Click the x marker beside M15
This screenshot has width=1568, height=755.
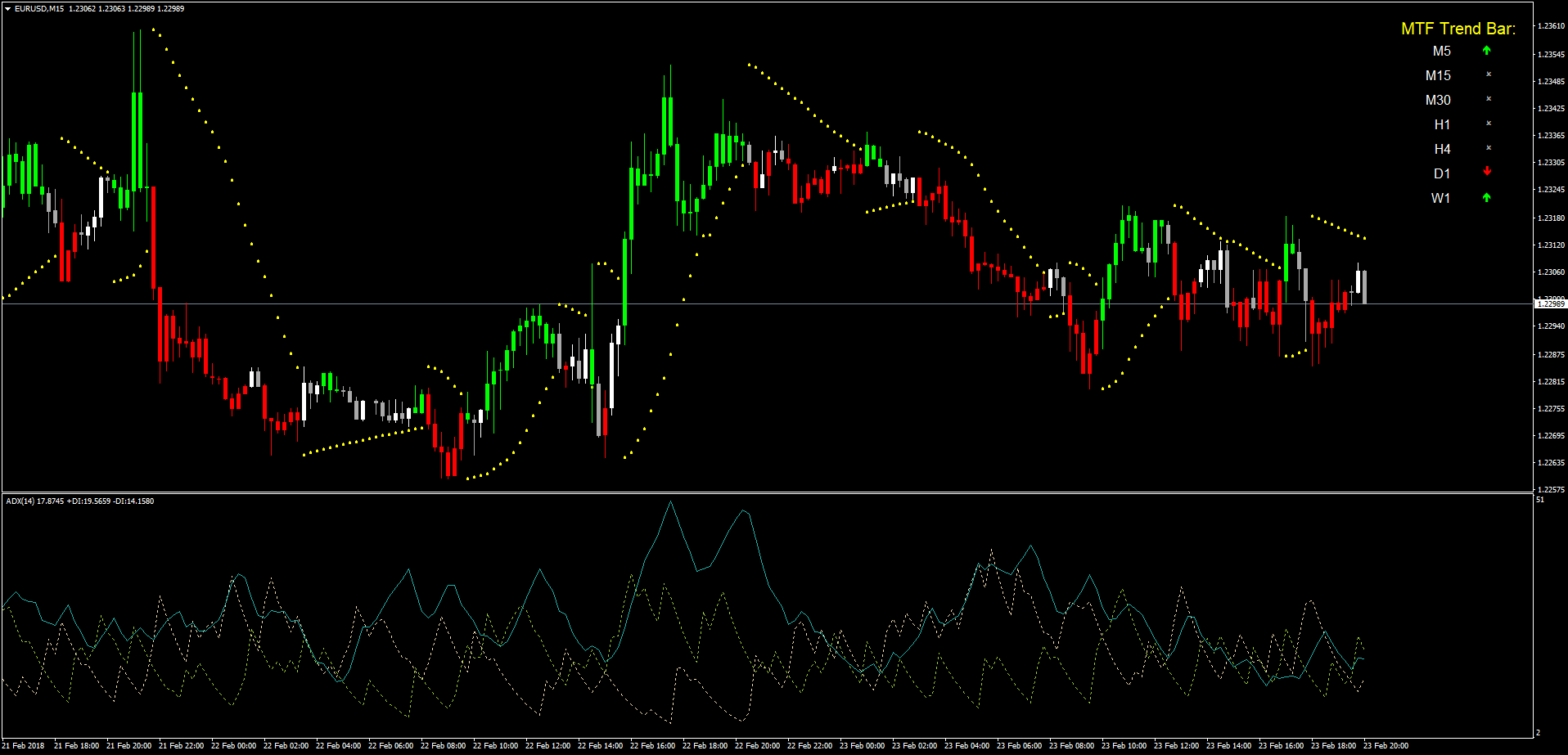(x=1489, y=74)
